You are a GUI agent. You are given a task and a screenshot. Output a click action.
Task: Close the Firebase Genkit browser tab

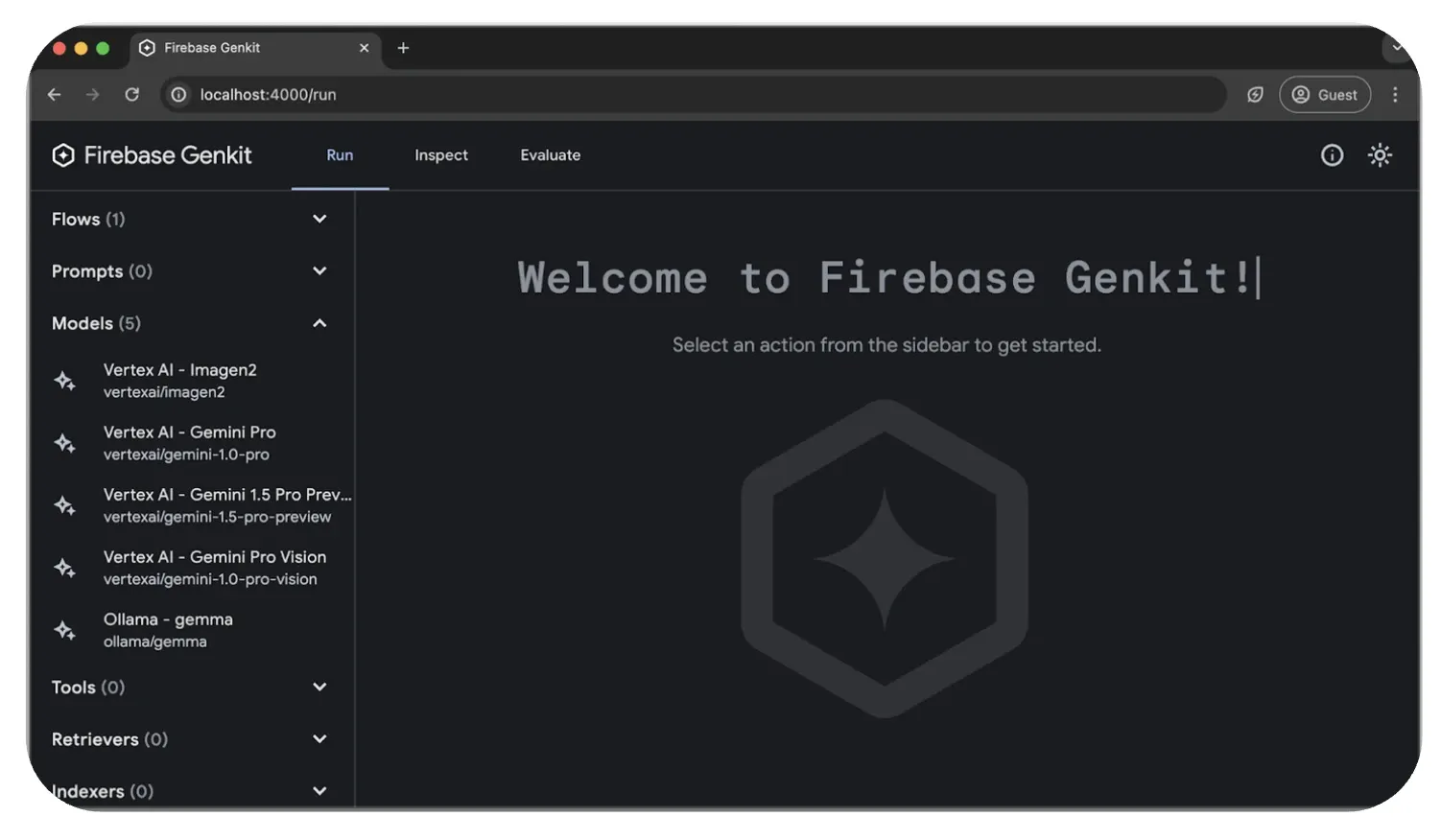(364, 48)
